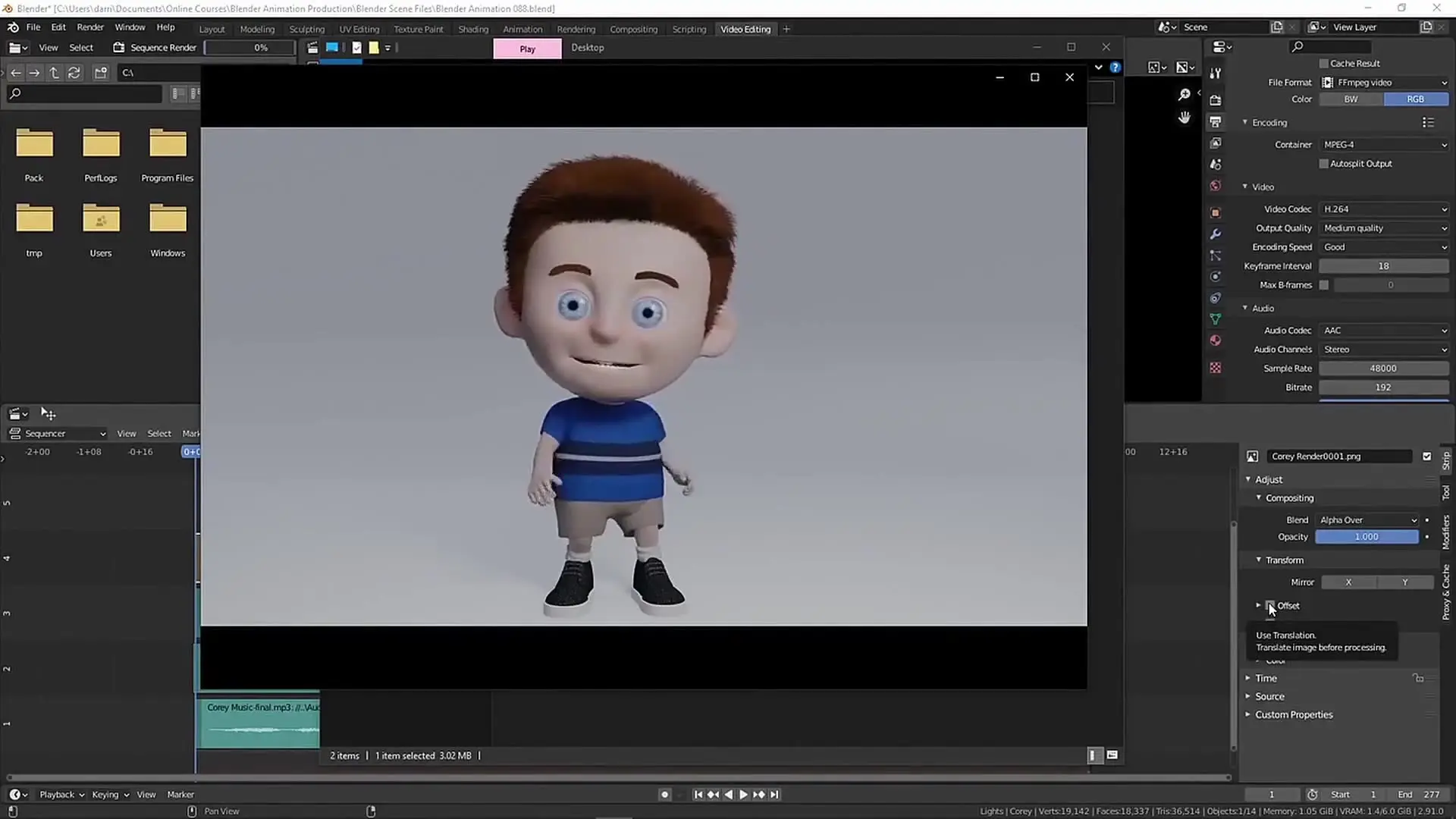Toggle Mirror Y button
Viewport: 1456px width, 819px height.
pyautogui.click(x=1405, y=582)
